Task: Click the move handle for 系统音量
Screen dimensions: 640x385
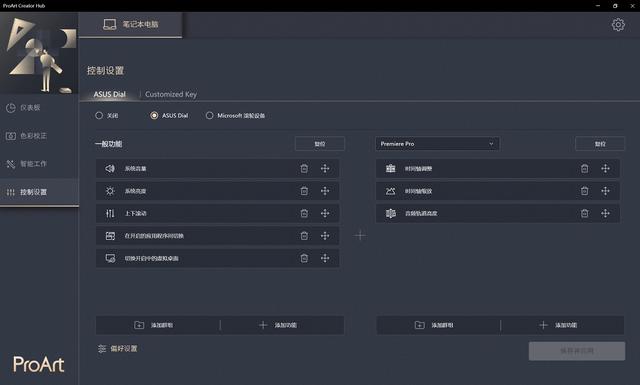Action: [325, 168]
